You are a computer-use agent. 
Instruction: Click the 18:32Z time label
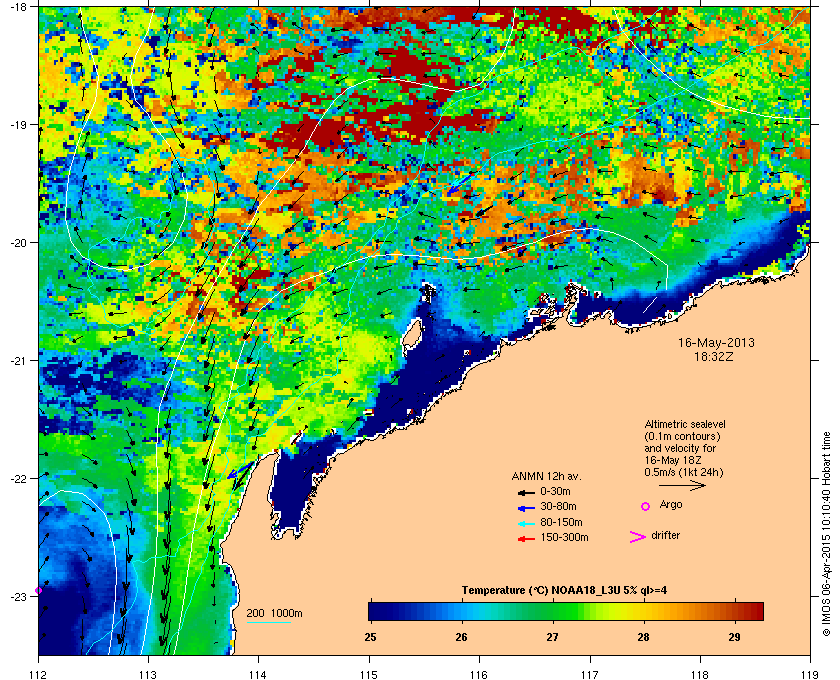tap(716, 356)
